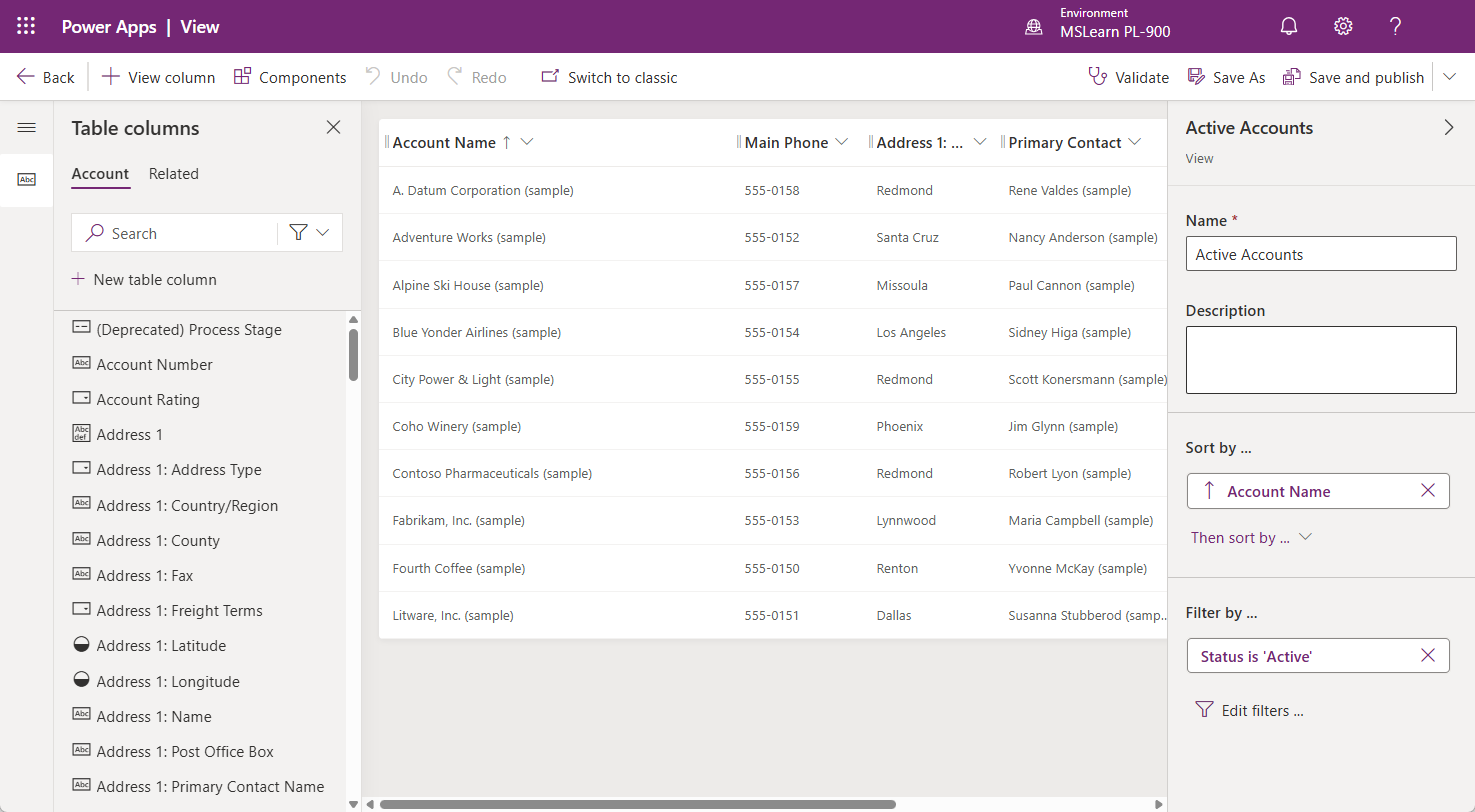Click the MSLearn PL-900 environment name
Image resolution: width=1475 pixels, height=812 pixels.
tap(1115, 32)
